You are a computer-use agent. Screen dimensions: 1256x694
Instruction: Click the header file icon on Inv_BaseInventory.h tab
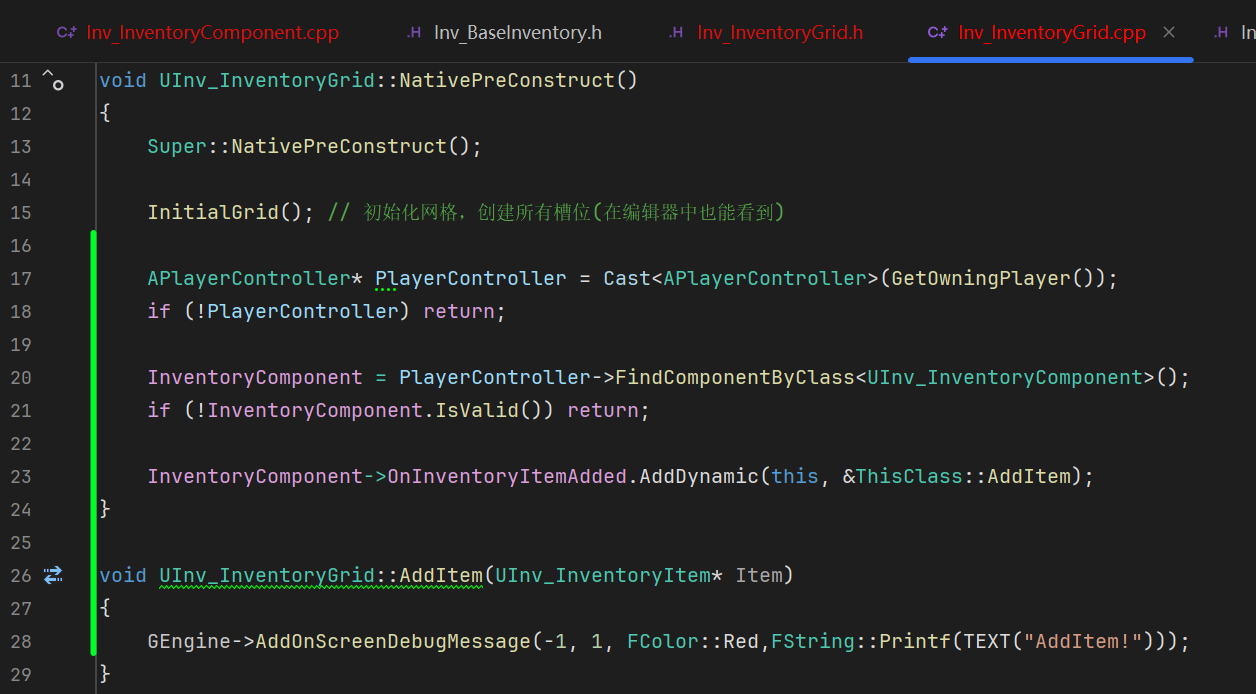coord(414,33)
